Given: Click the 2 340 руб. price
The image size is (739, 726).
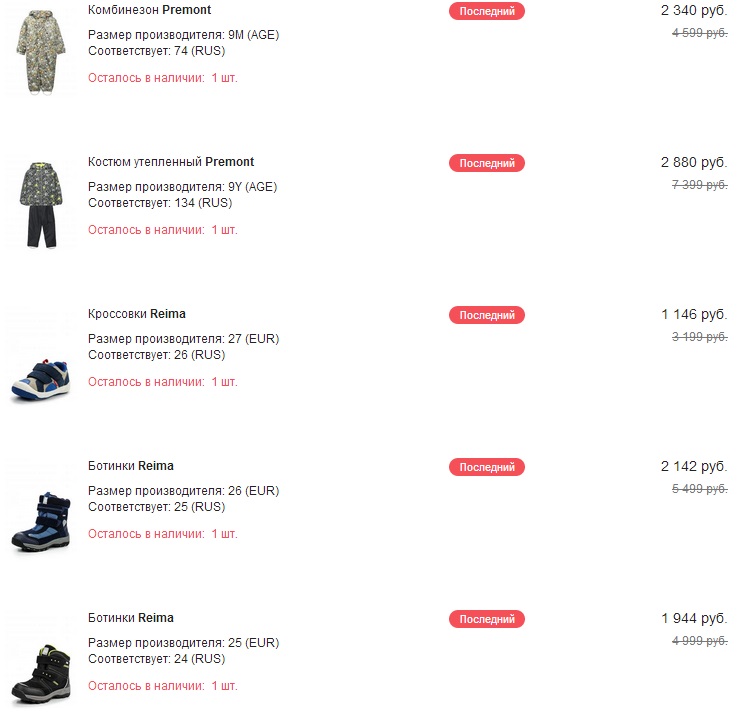Looking at the screenshot, I should coord(694,10).
